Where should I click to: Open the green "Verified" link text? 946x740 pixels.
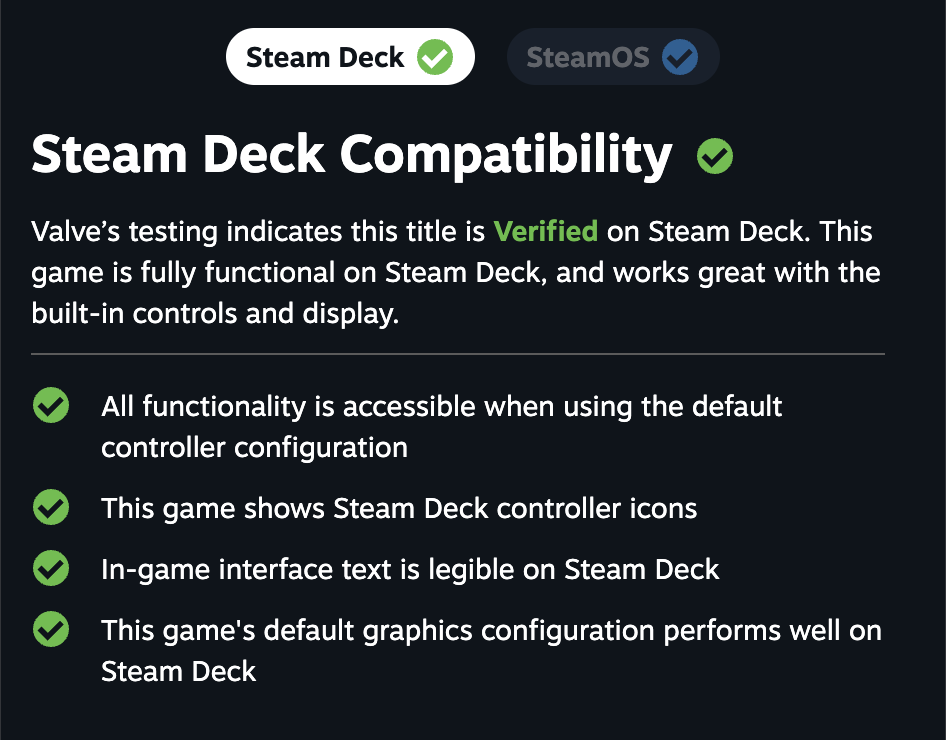(546, 232)
